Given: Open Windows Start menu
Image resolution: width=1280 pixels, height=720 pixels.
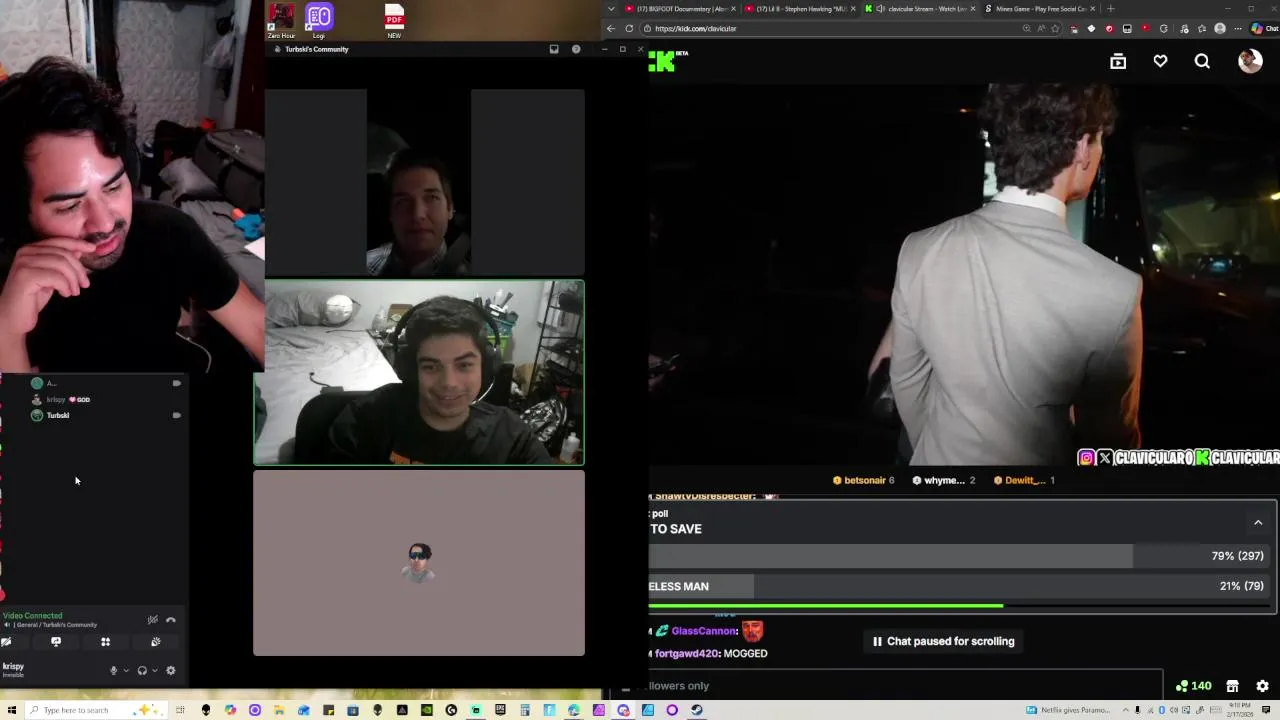Looking at the screenshot, I should pyautogui.click(x=11, y=710).
